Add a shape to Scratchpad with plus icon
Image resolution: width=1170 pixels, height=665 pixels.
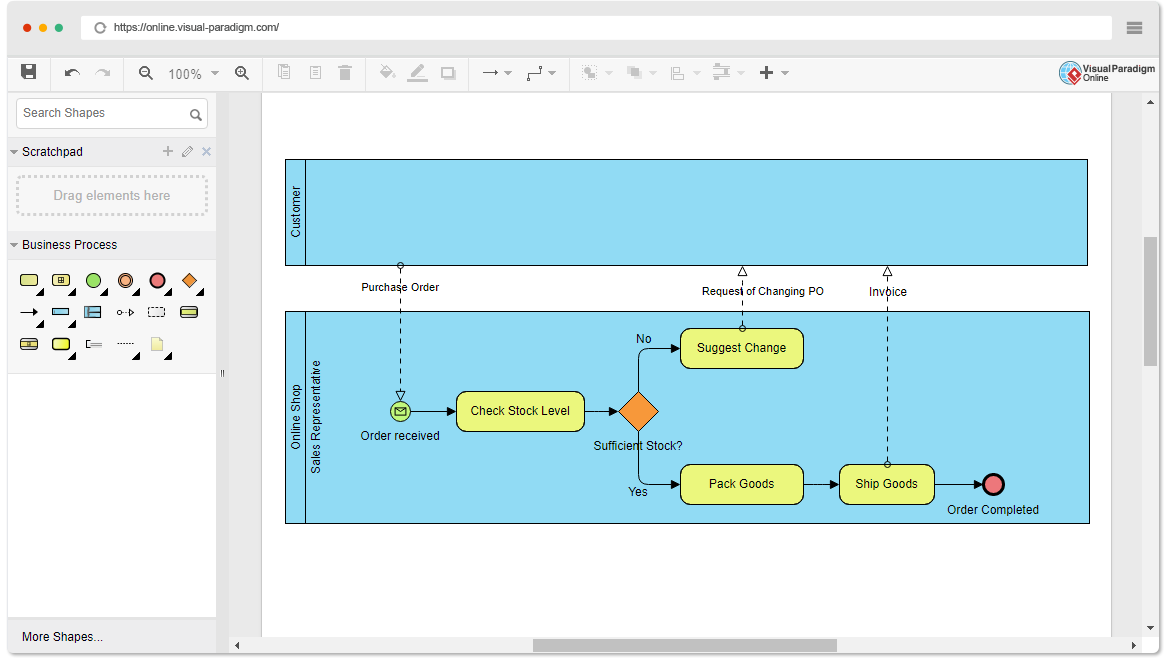(168, 152)
